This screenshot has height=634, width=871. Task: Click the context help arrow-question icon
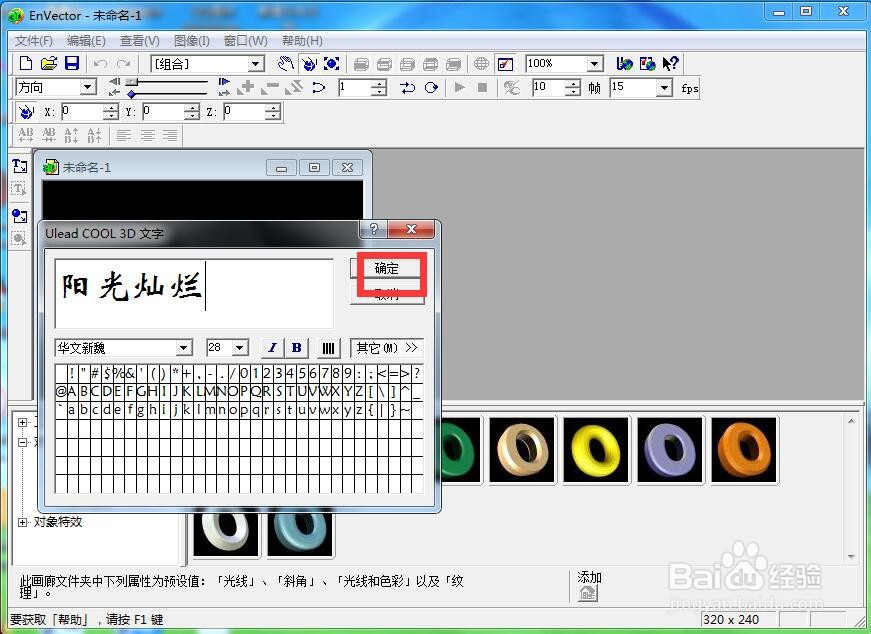point(670,63)
